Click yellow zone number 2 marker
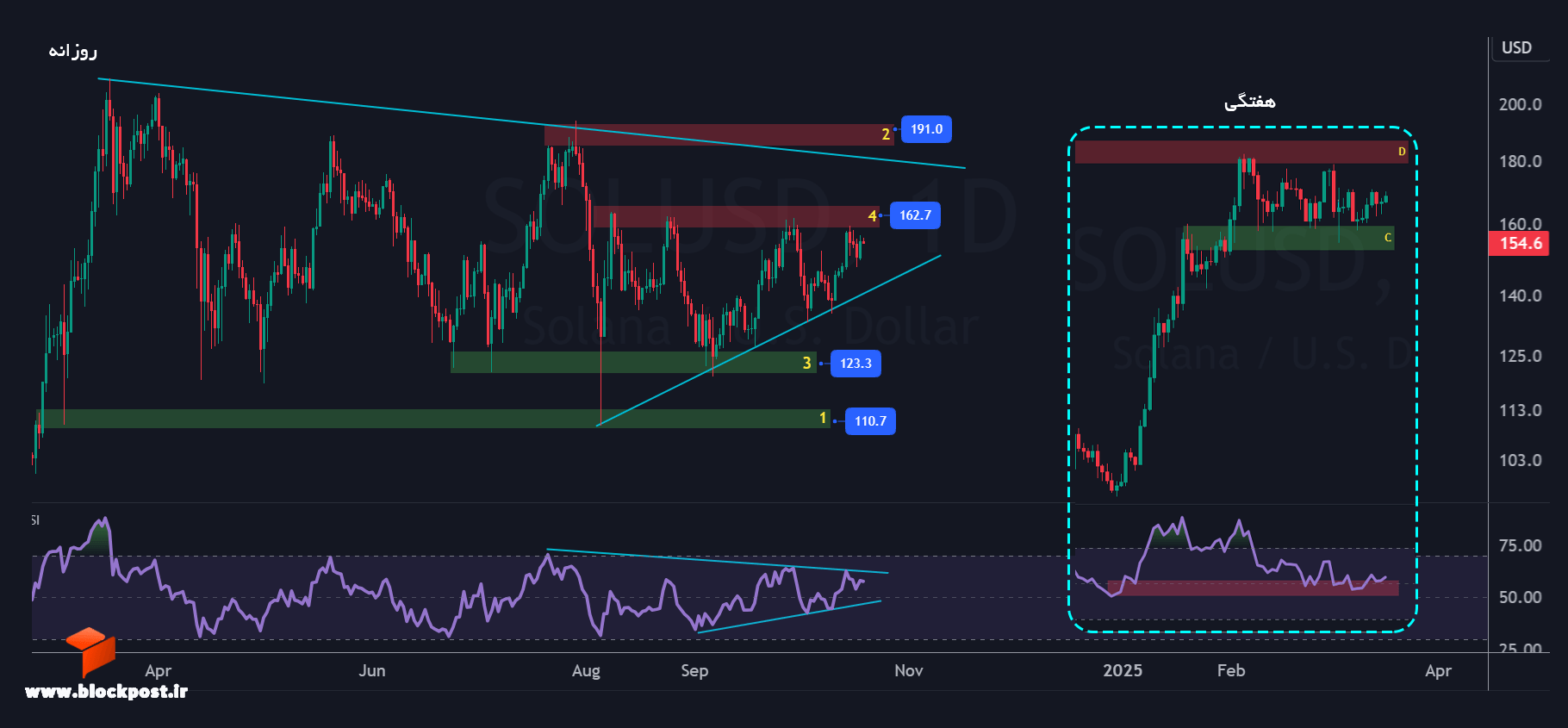This screenshot has height=728, width=1568. pos(885,134)
